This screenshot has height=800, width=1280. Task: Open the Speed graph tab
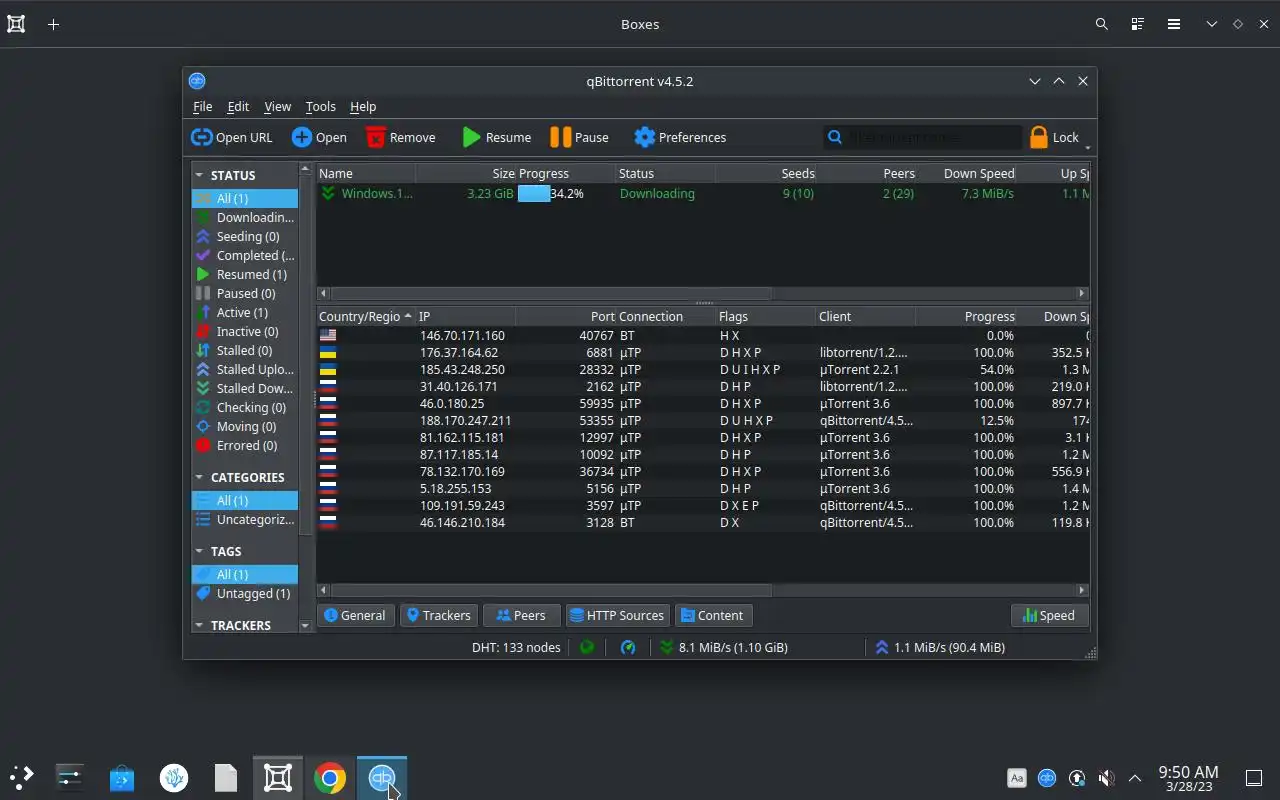[x=1049, y=615]
